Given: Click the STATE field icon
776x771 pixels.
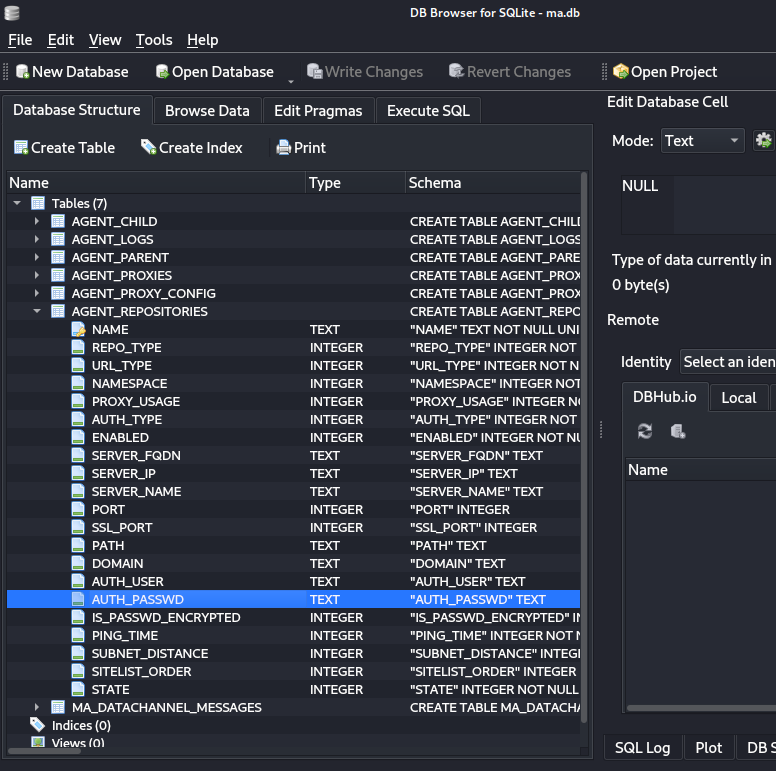Looking at the screenshot, I should coord(78,689).
